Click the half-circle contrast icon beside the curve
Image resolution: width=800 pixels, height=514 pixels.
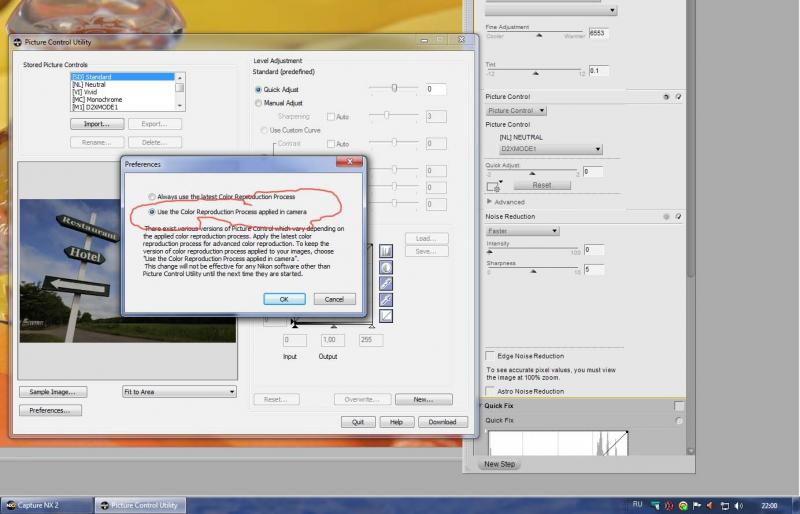[x=386, y=267]
